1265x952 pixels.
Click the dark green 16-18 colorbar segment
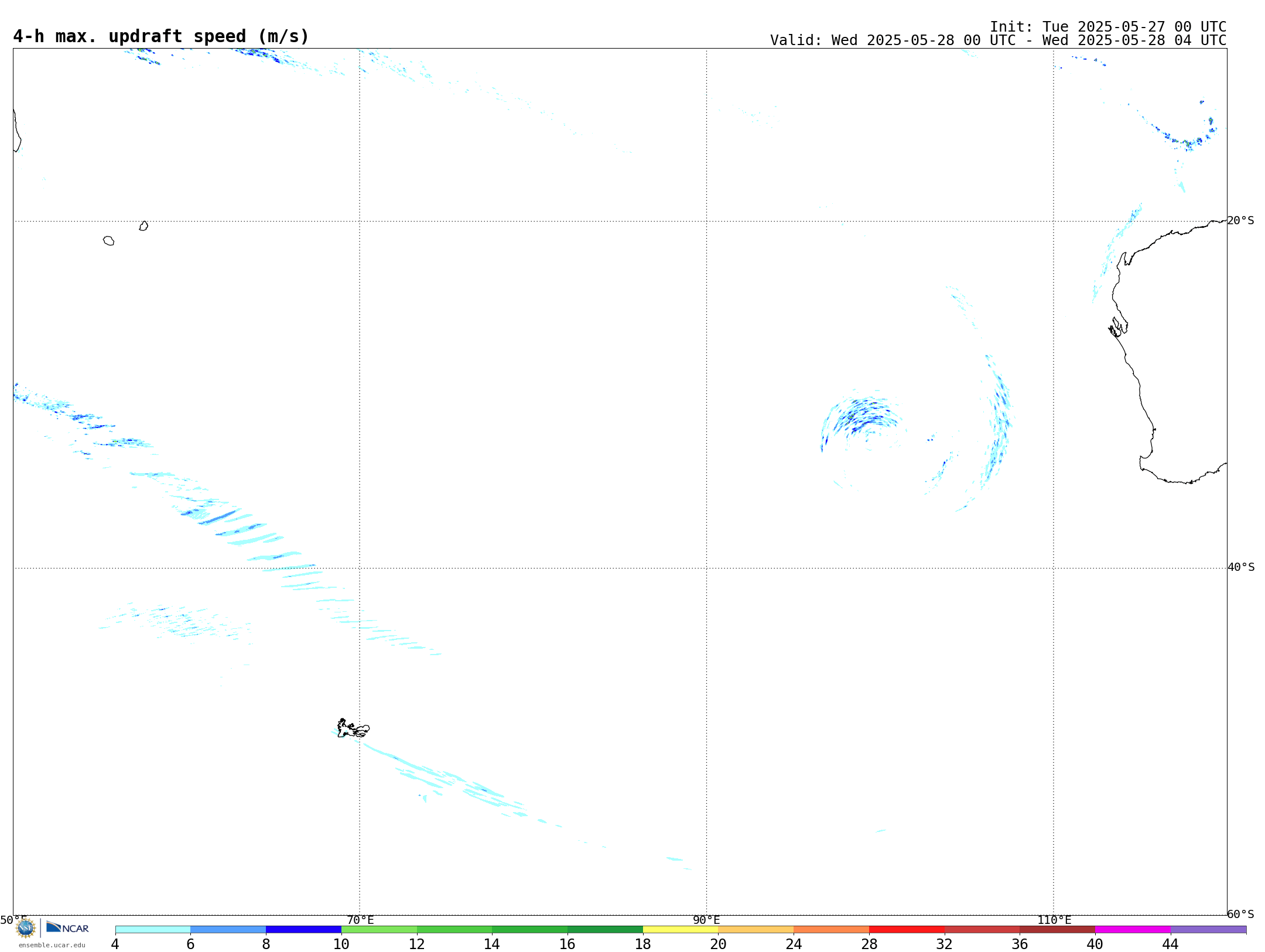[x=605, y=930]
